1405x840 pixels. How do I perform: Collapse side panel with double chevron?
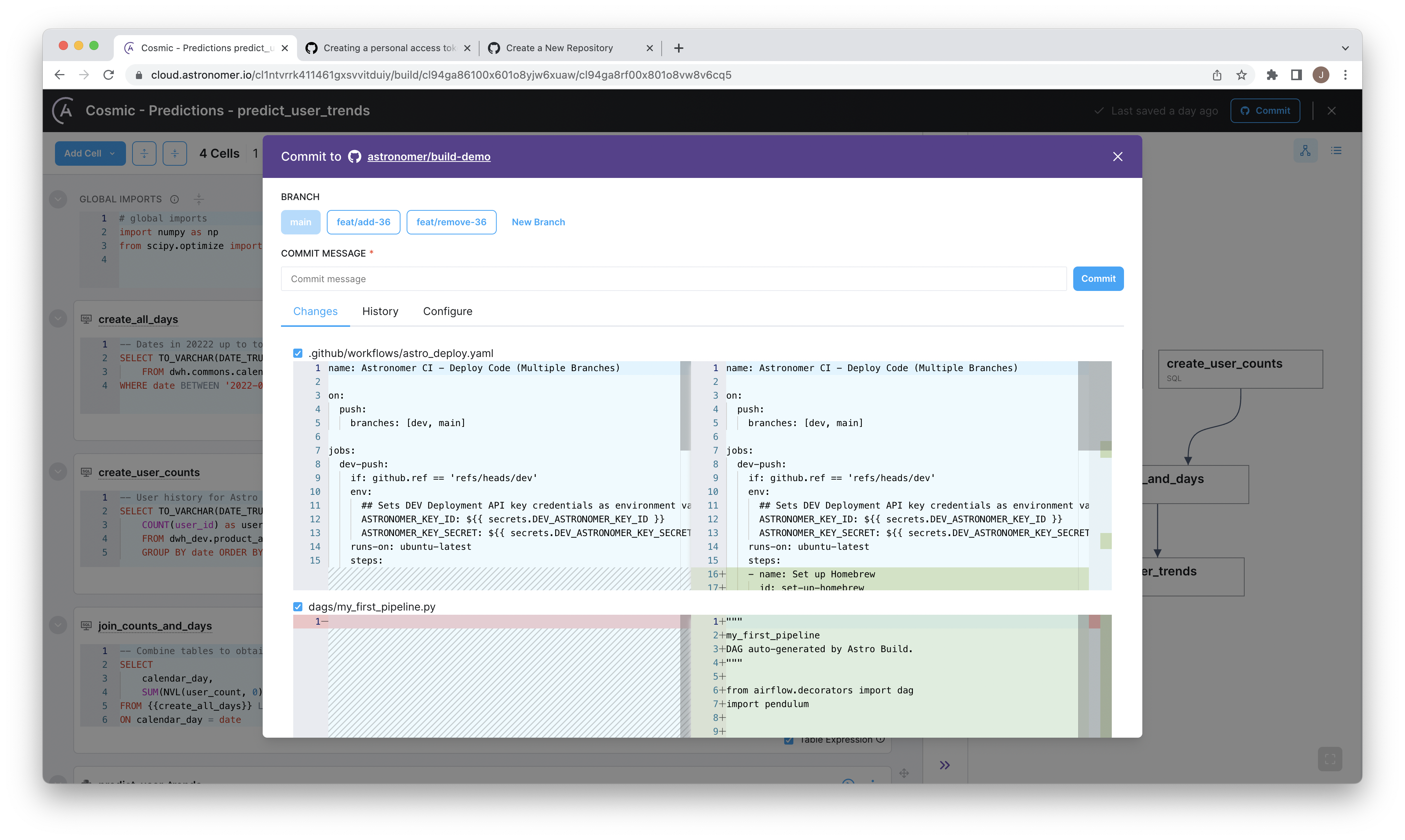point(945,765)
